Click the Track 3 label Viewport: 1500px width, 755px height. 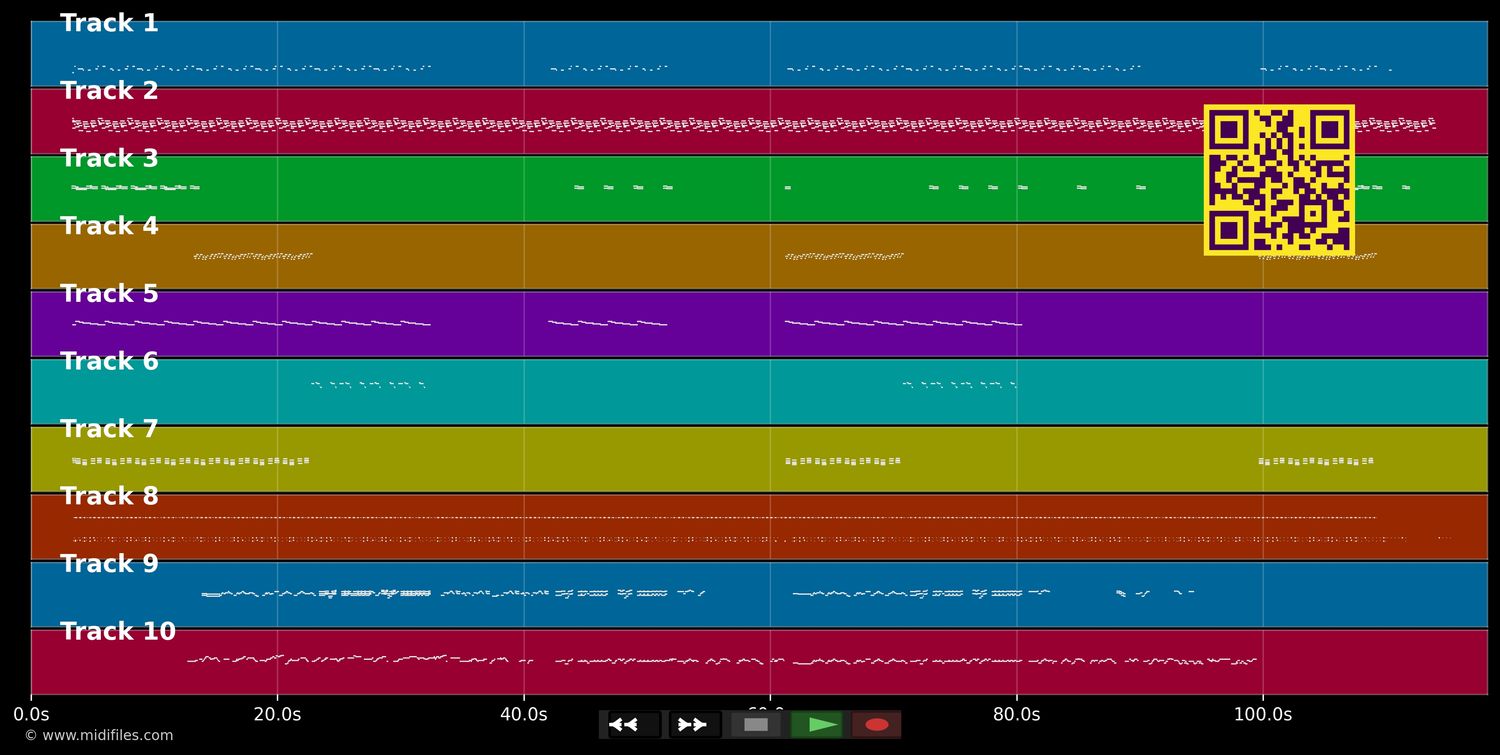(109, 159)
